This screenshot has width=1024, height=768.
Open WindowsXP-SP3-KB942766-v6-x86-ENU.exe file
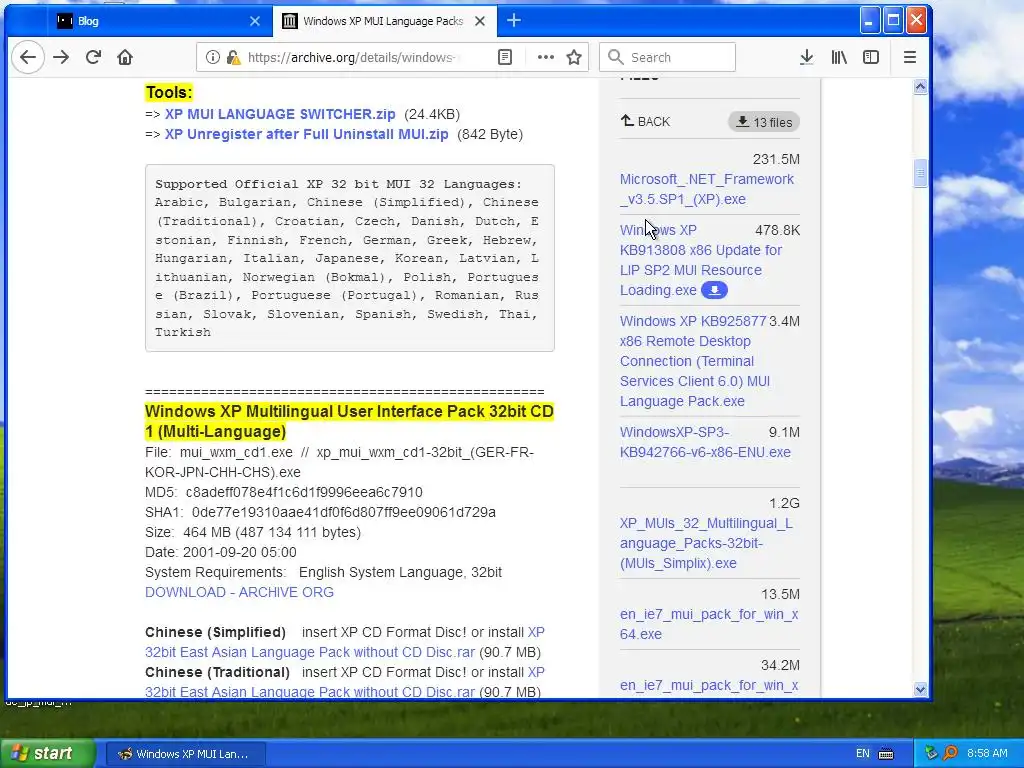[x=705, y=442]
